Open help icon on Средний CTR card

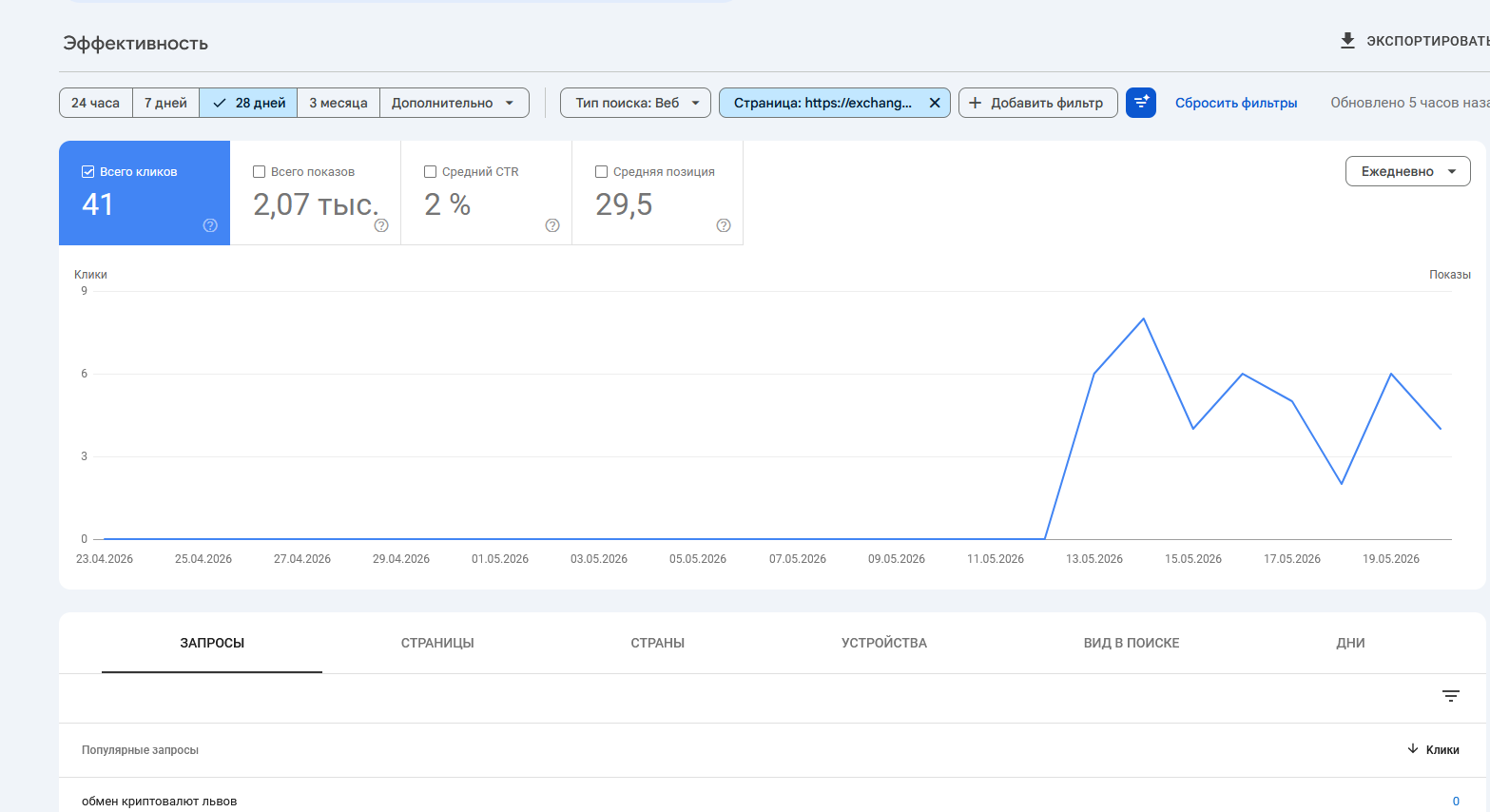pos(552,225)
